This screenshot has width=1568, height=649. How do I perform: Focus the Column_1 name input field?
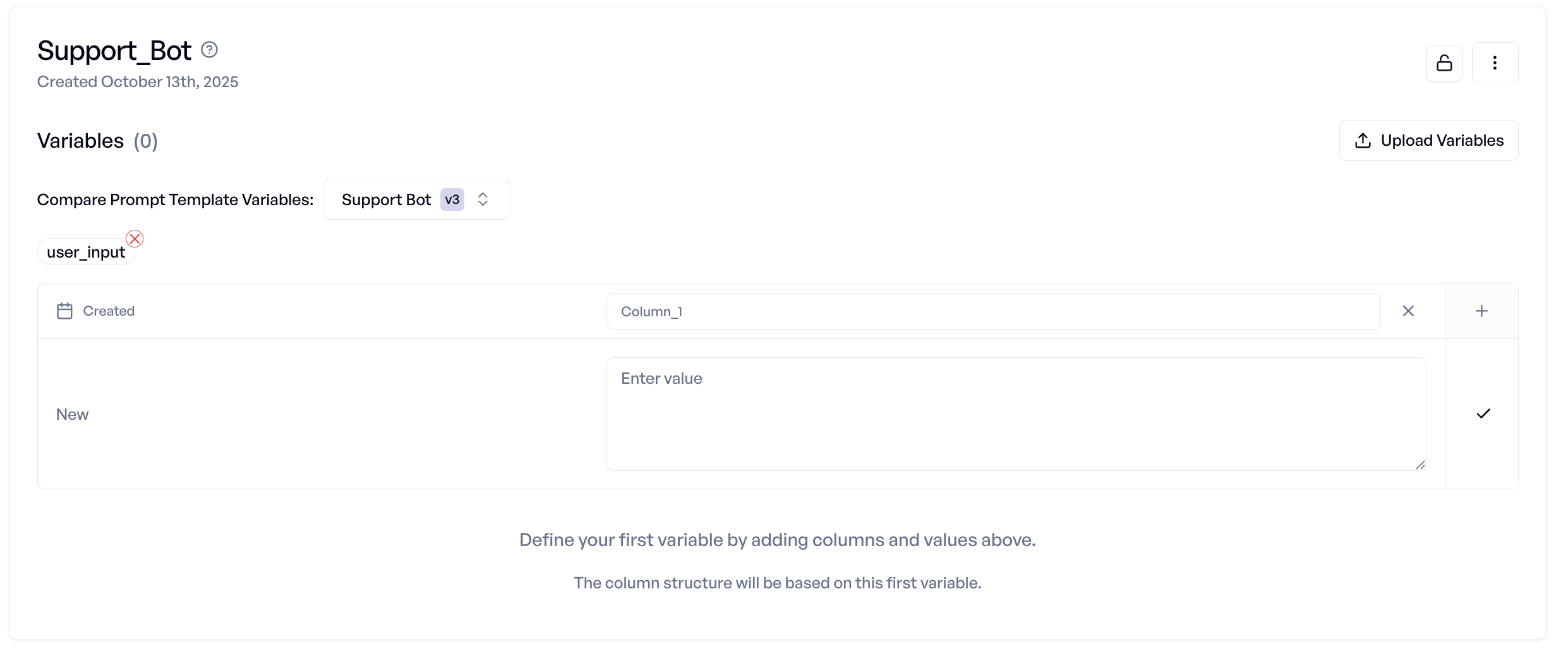coord(992,311)
